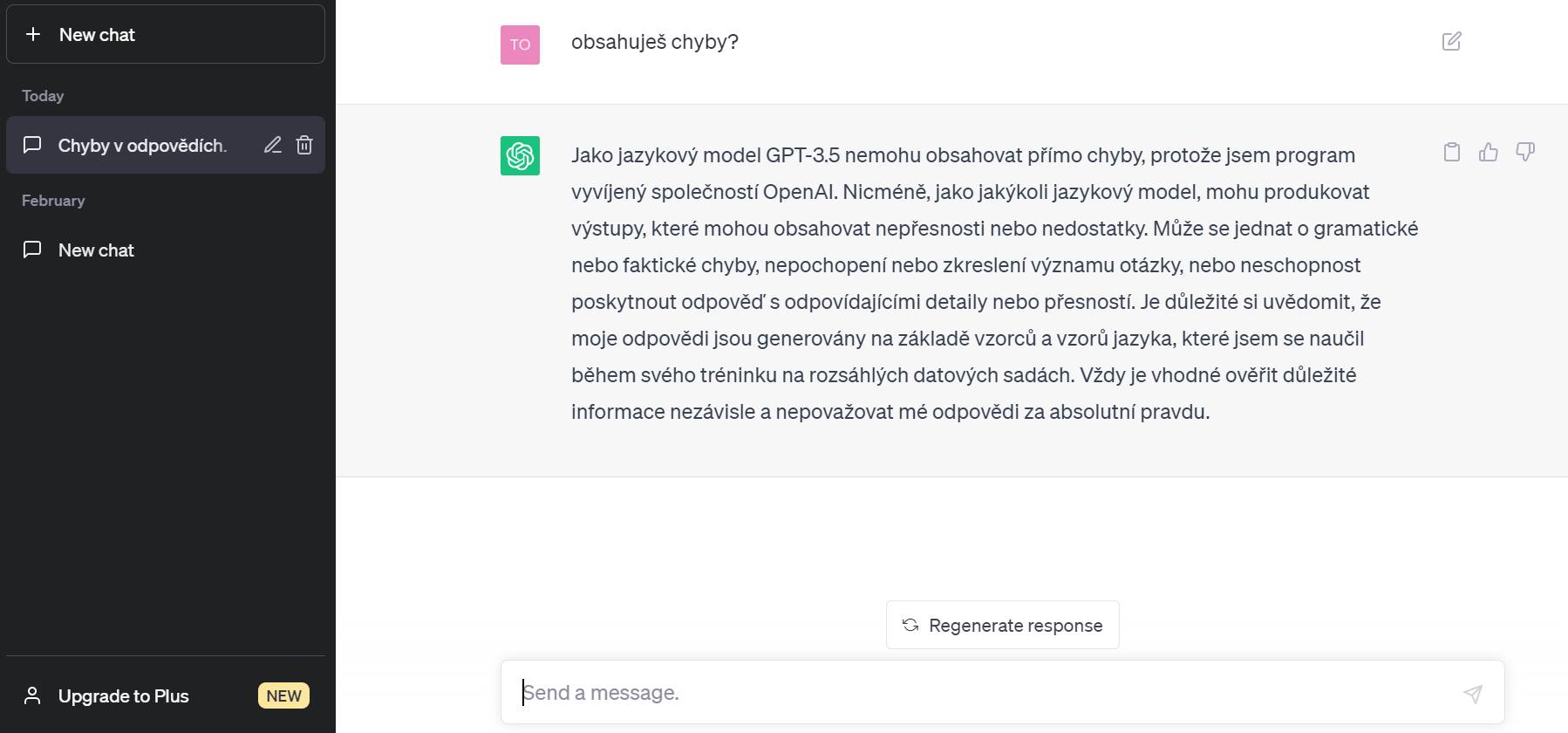1568x733 pixels.
Task: Give thumbs up to the response
Action: coord(1488,152)
